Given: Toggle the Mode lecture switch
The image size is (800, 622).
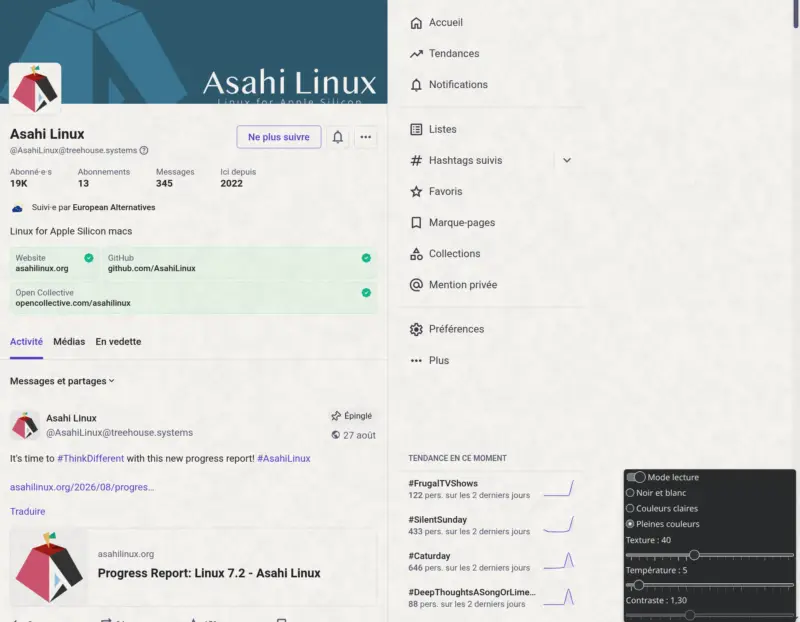Looking at the screenshot, I should [636, 477].
